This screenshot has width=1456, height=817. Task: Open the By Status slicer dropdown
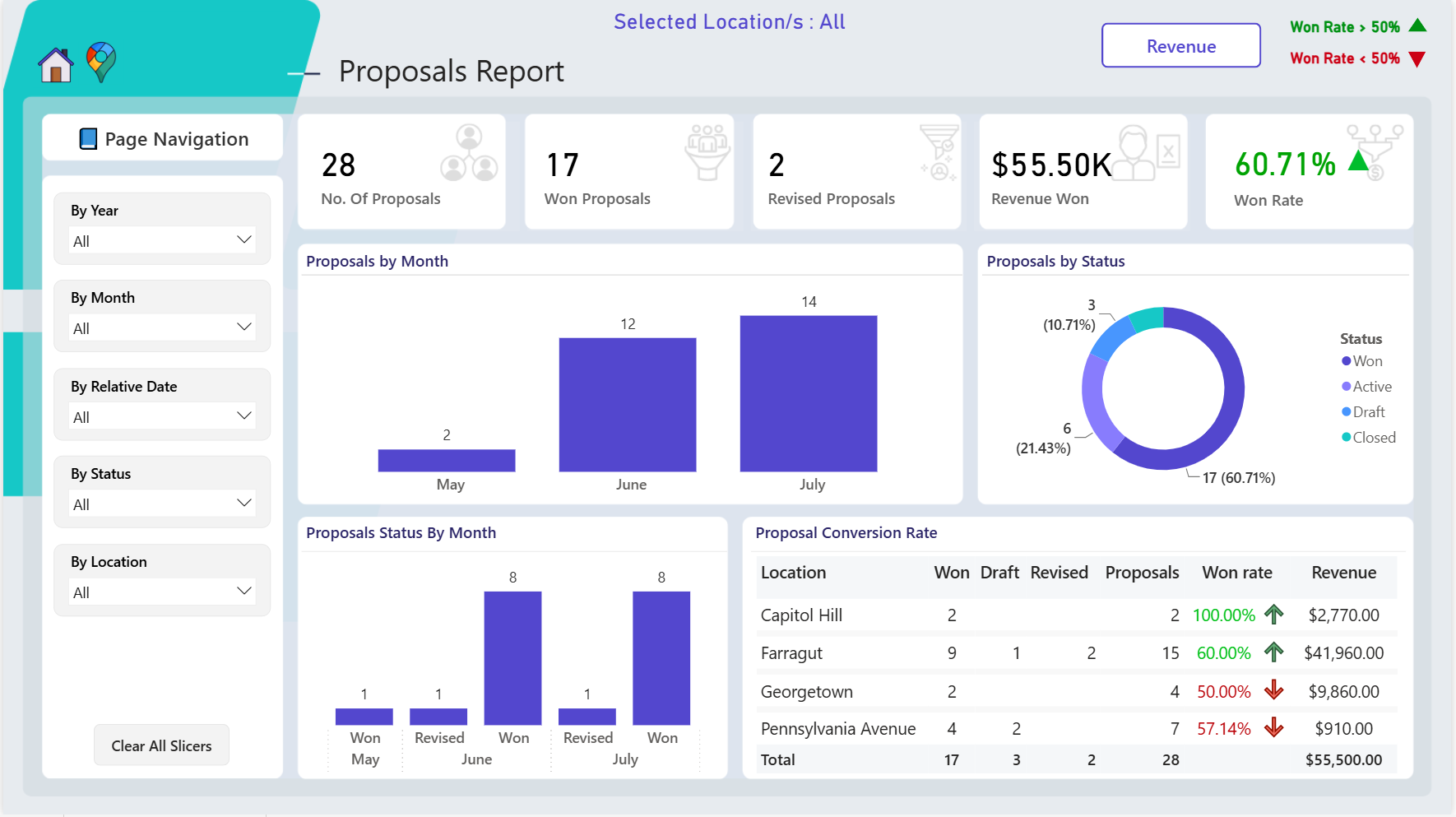coord(162,504)
